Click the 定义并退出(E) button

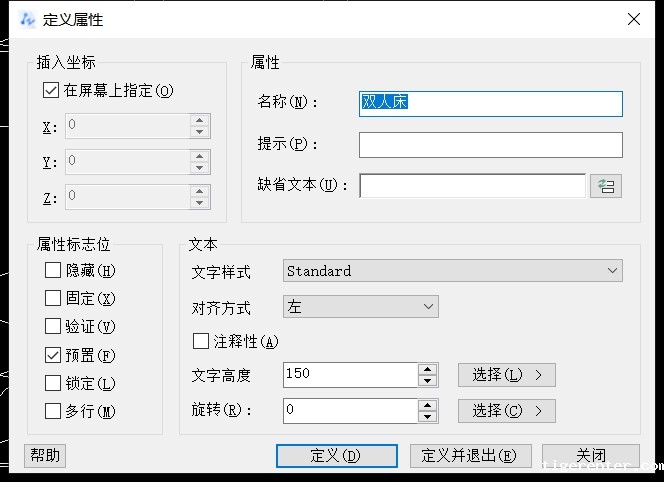pos(469,456)
